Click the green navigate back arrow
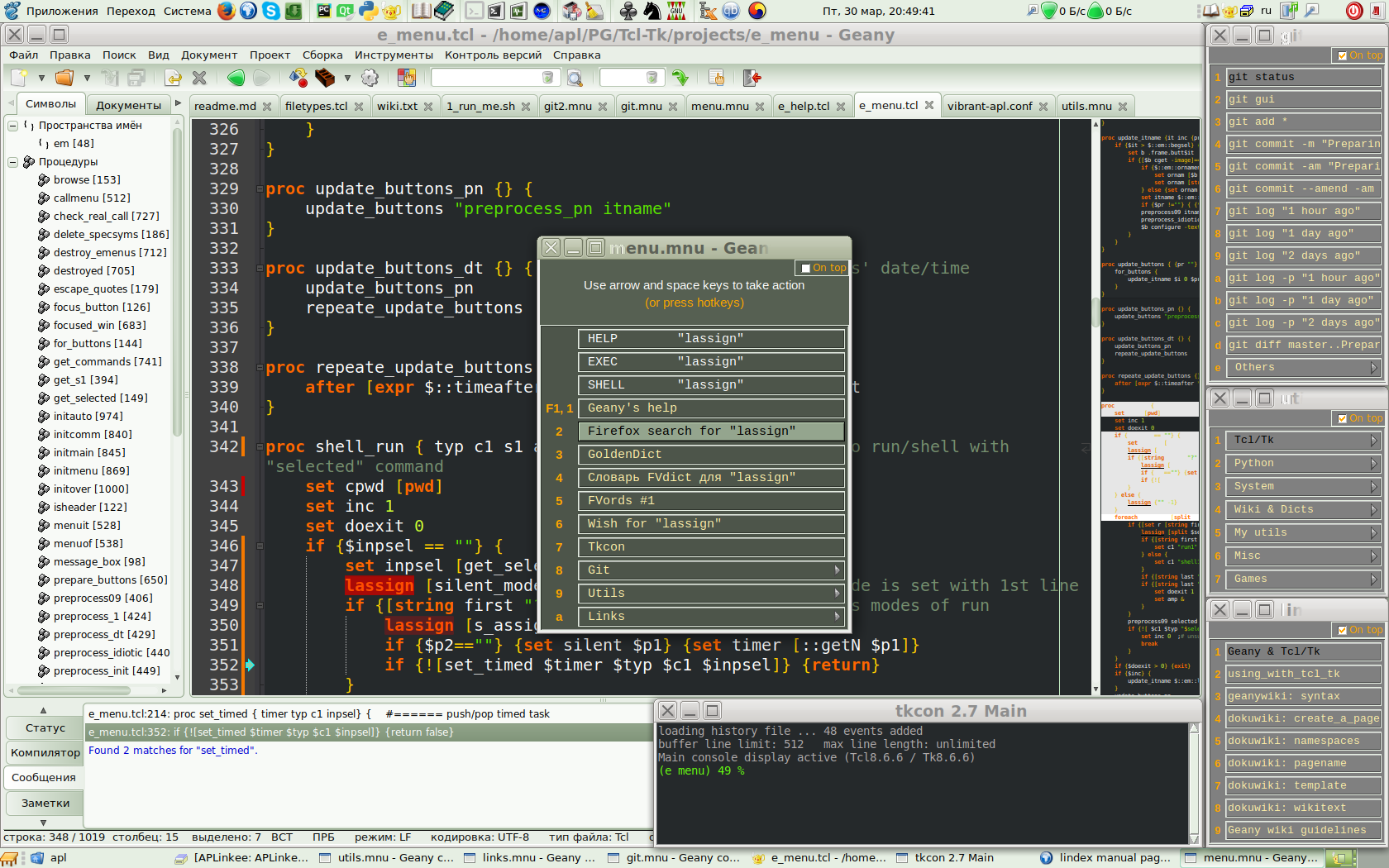1389x868 pixels. coord(236,78)
